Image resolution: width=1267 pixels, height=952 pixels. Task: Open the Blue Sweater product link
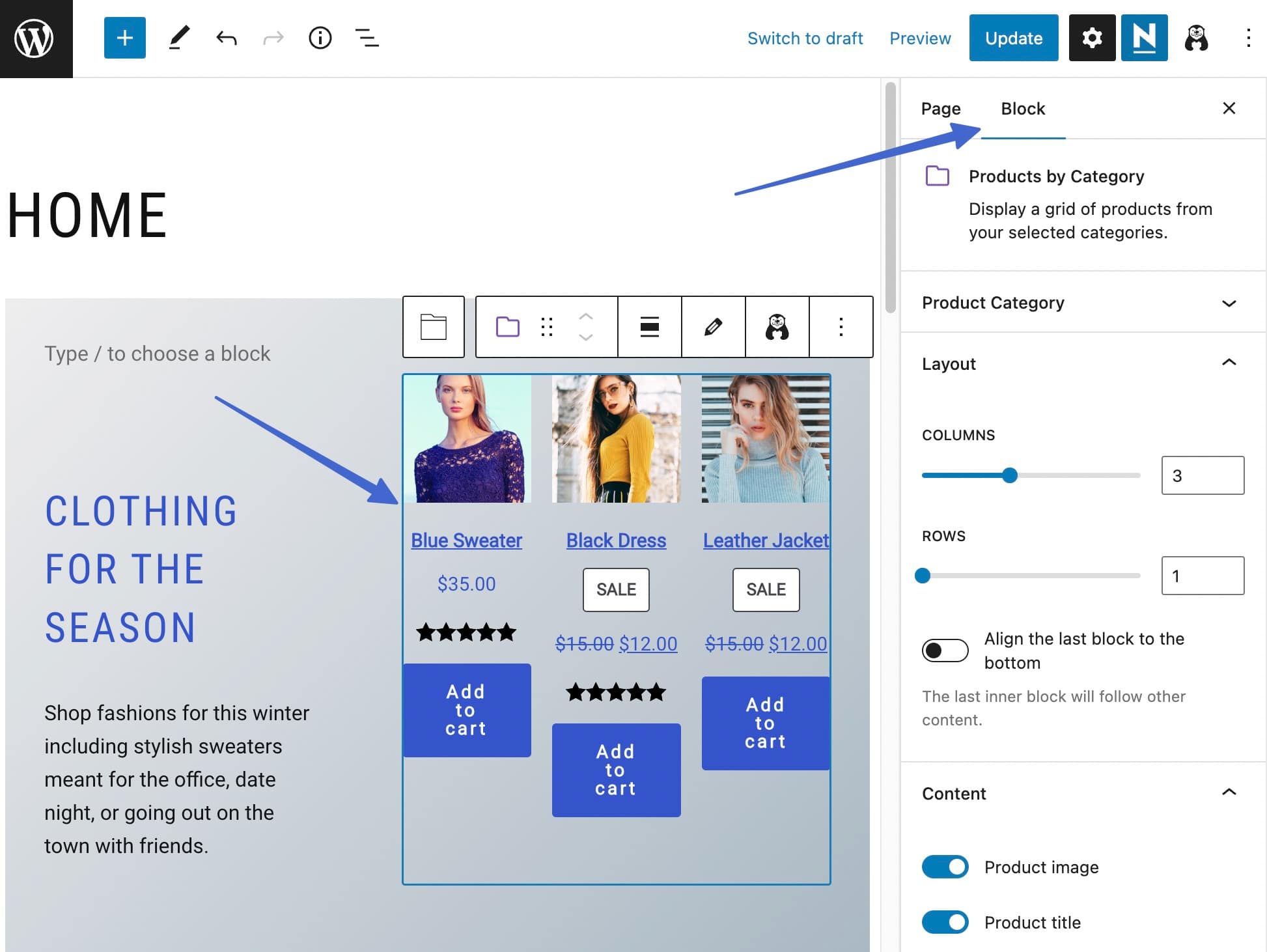pos(466,540)
